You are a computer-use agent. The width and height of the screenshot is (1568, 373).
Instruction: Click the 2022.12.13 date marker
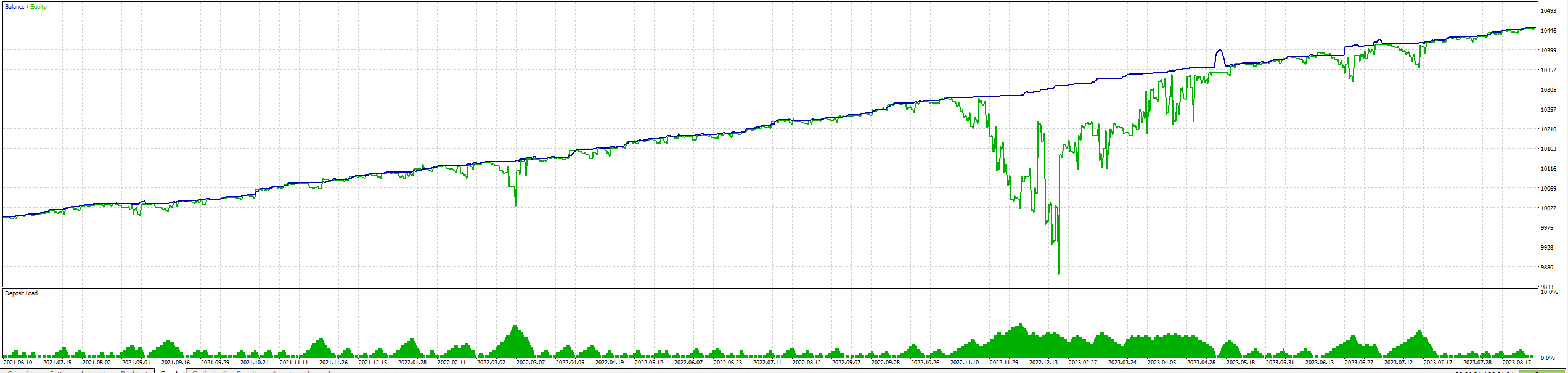pyautogui.click(x=1043, y=363)
